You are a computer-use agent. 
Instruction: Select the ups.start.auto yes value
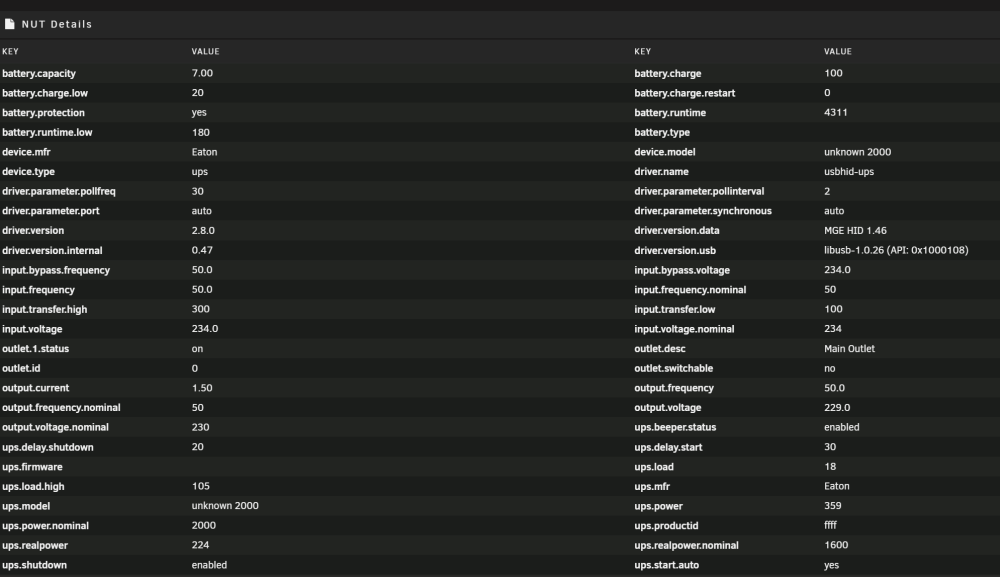pyautogui.click(x=831, y=565)
